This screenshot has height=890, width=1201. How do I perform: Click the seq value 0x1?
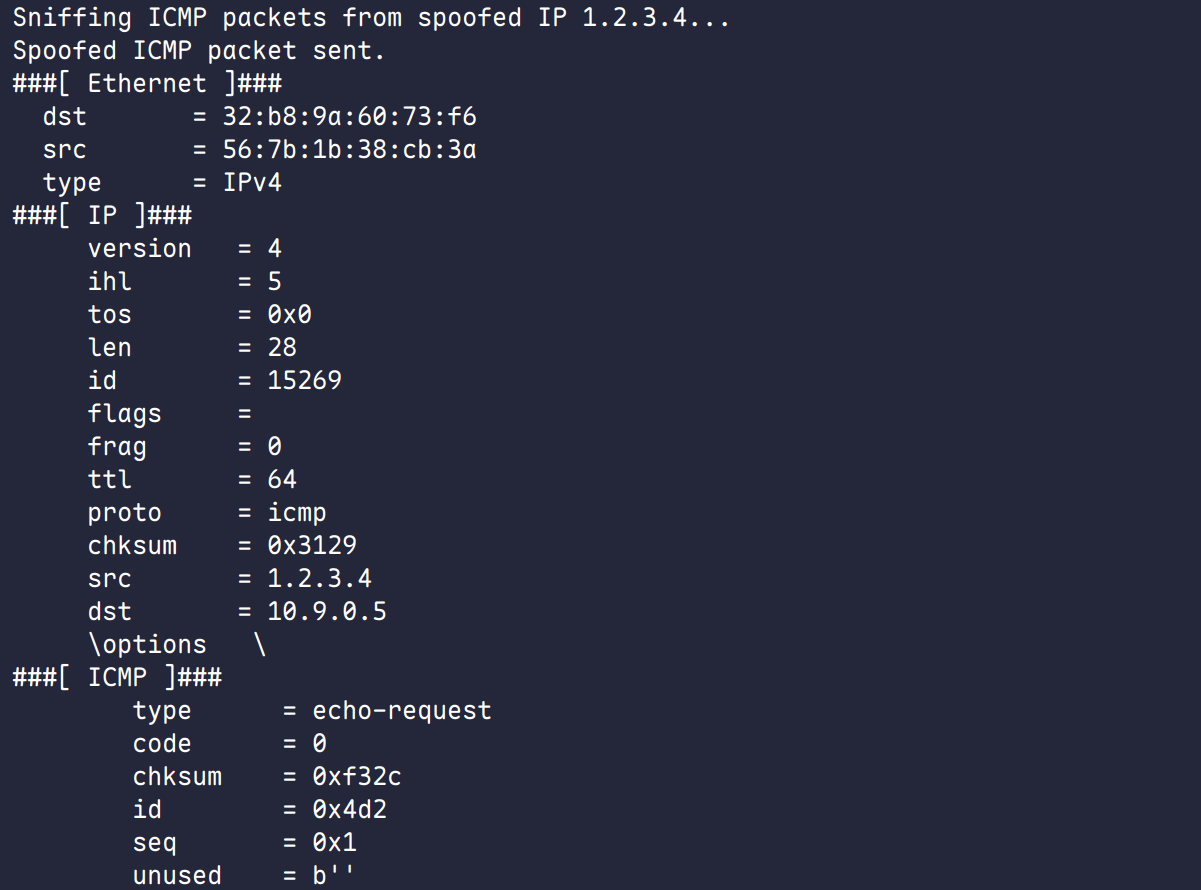click(334, 842)
